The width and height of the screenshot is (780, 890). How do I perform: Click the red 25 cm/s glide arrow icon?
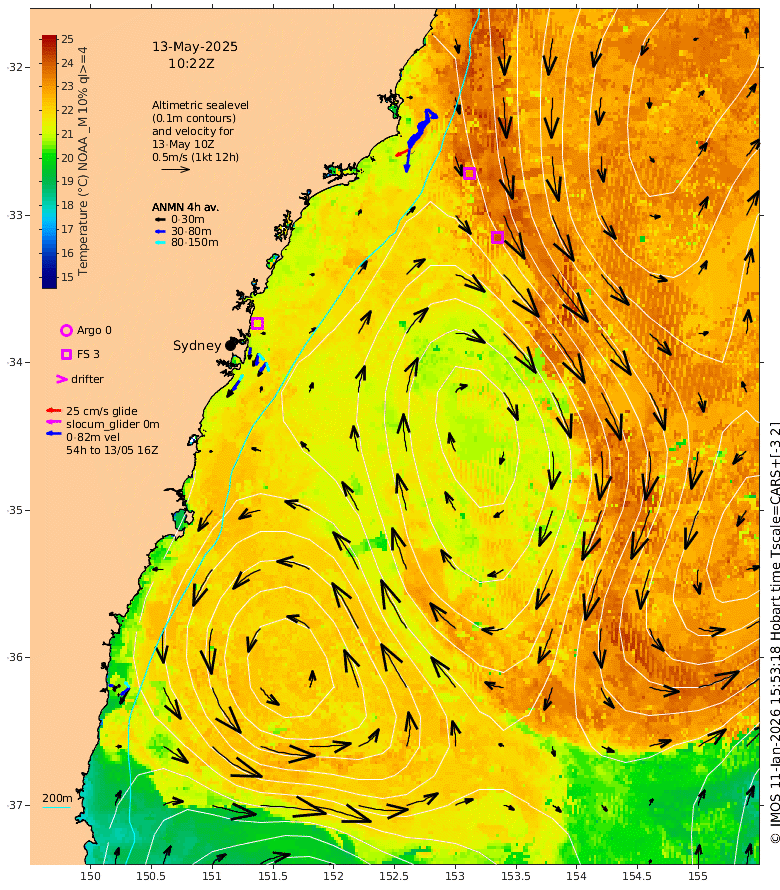(x=53, y=410)
